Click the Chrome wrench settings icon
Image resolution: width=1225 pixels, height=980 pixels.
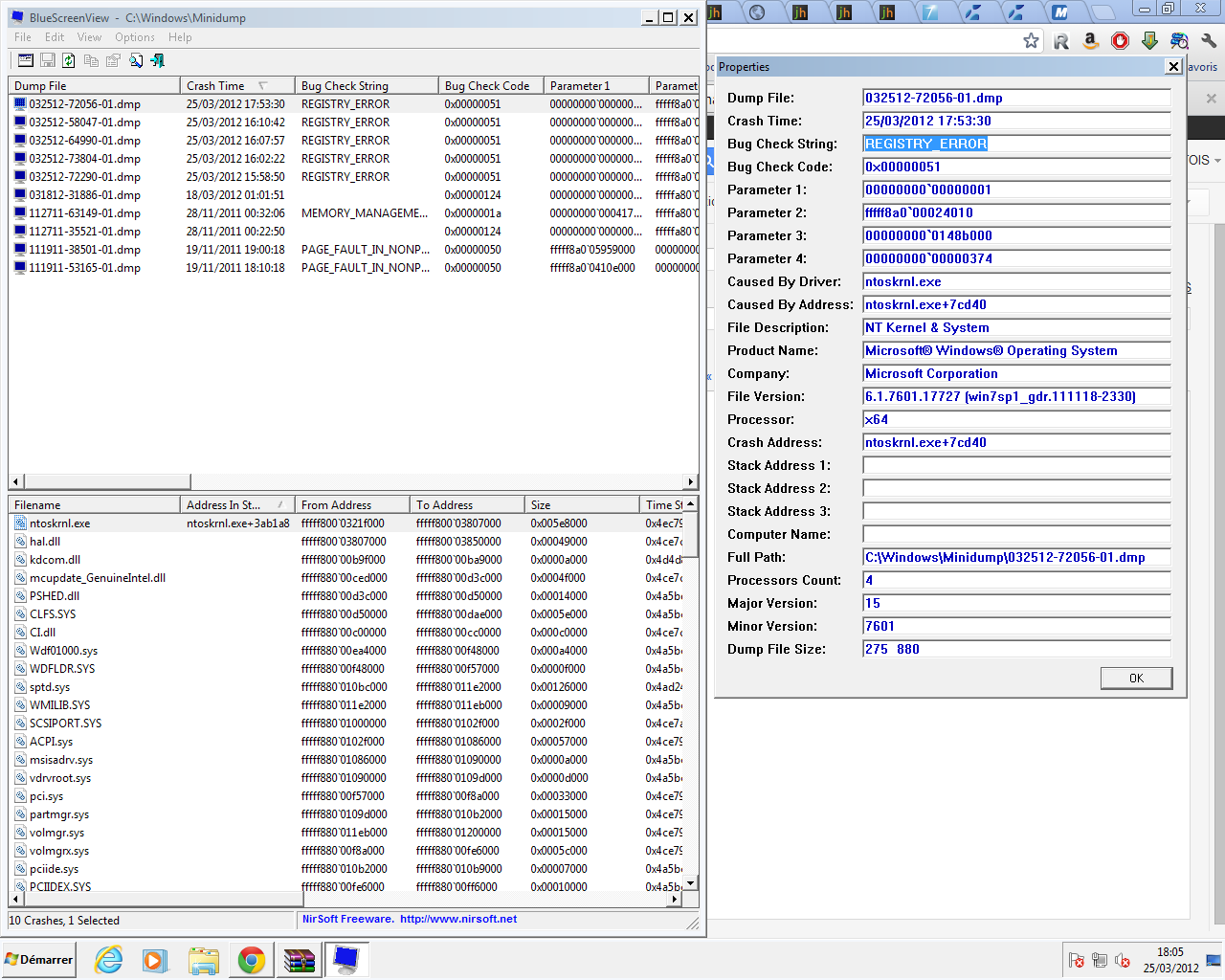(1209, 40)
